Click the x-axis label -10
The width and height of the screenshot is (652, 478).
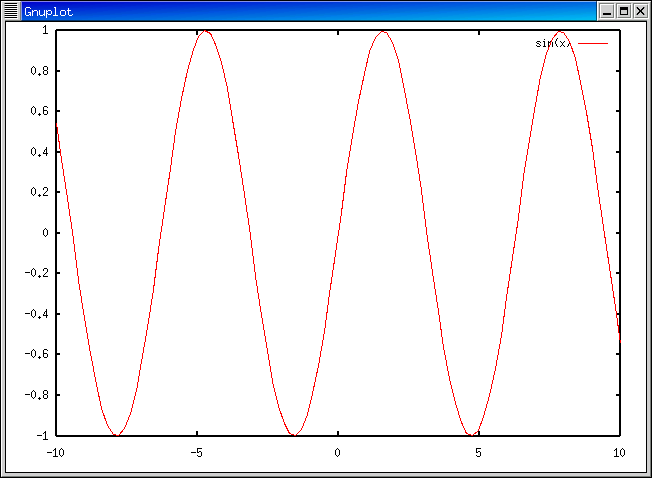[56, 453]
